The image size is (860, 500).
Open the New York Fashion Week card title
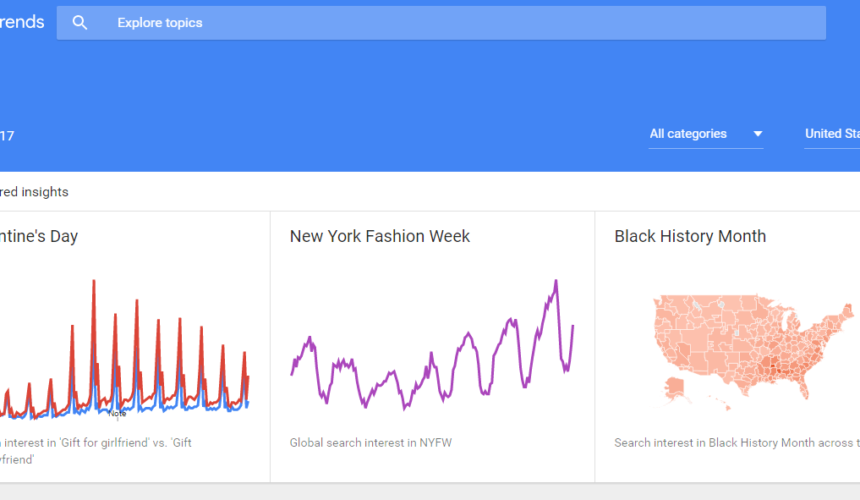[x=380, y=236]
